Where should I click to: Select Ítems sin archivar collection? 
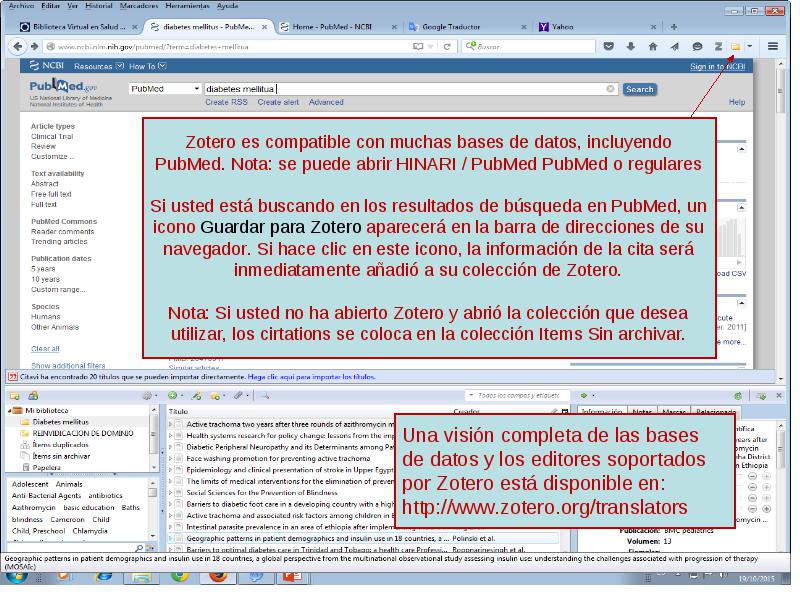[61, 457]
